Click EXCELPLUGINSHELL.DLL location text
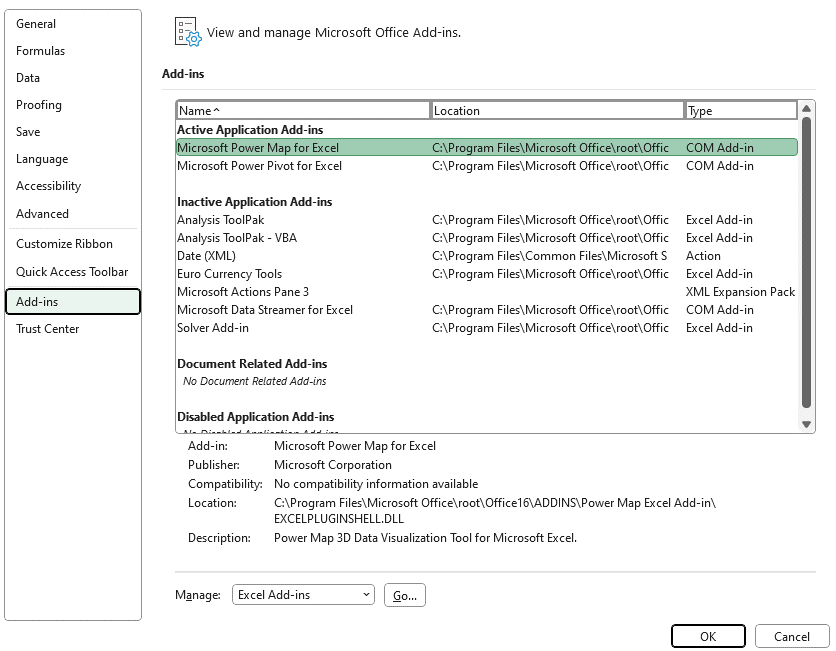 (339, 519)
